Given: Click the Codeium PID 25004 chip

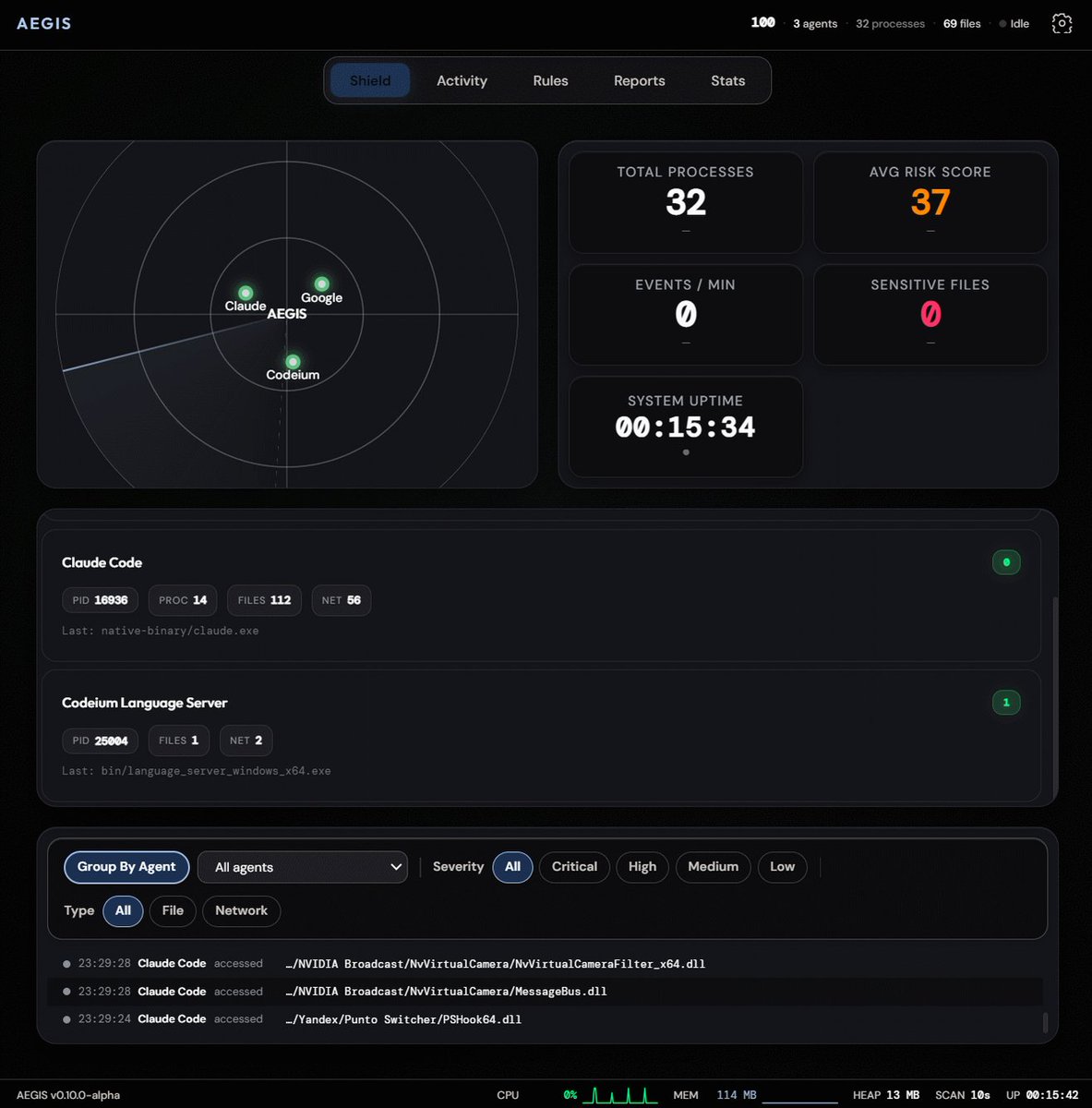Looking at the screenshot, I should tap(100, 741).
